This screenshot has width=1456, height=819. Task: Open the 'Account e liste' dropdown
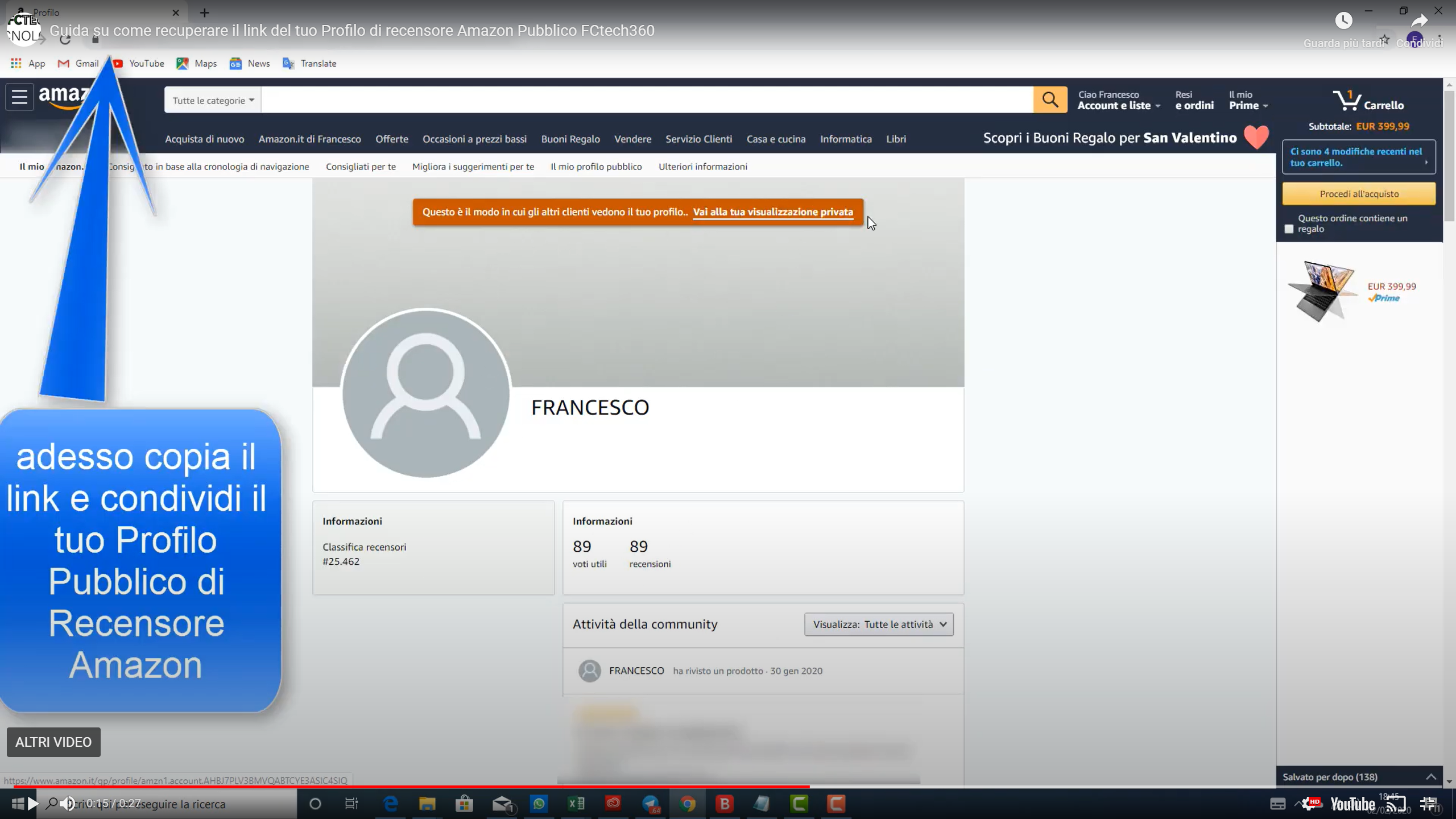[x=1118, y=100]
